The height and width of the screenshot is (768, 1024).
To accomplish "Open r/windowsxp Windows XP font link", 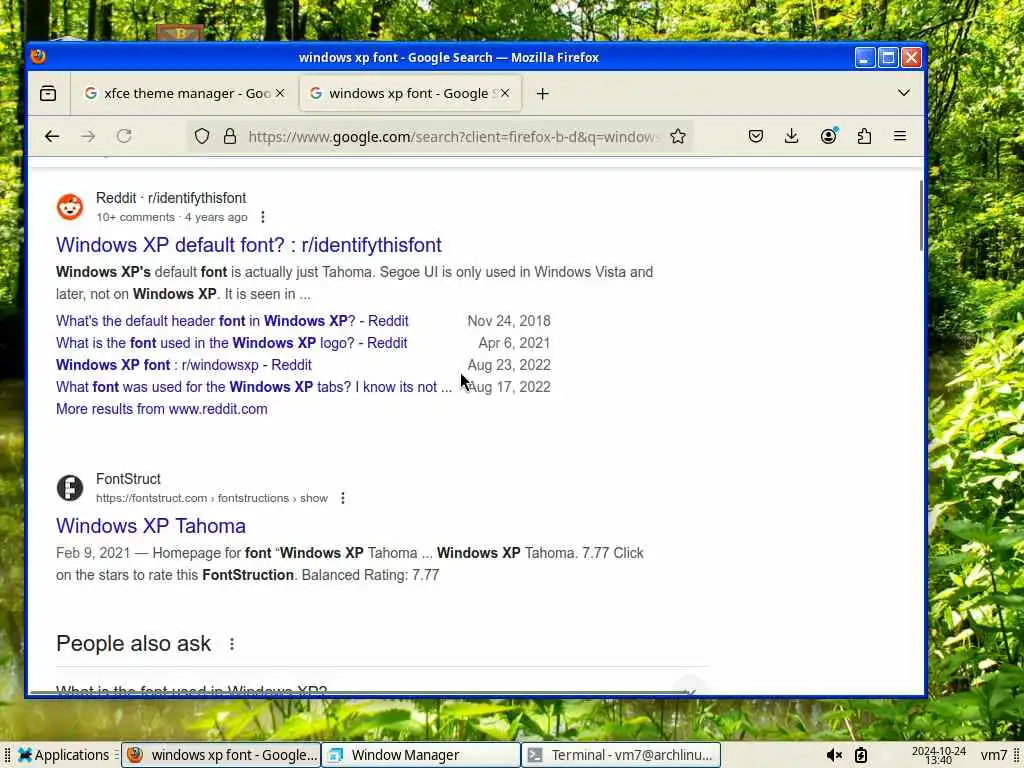I will pos(184,365).
